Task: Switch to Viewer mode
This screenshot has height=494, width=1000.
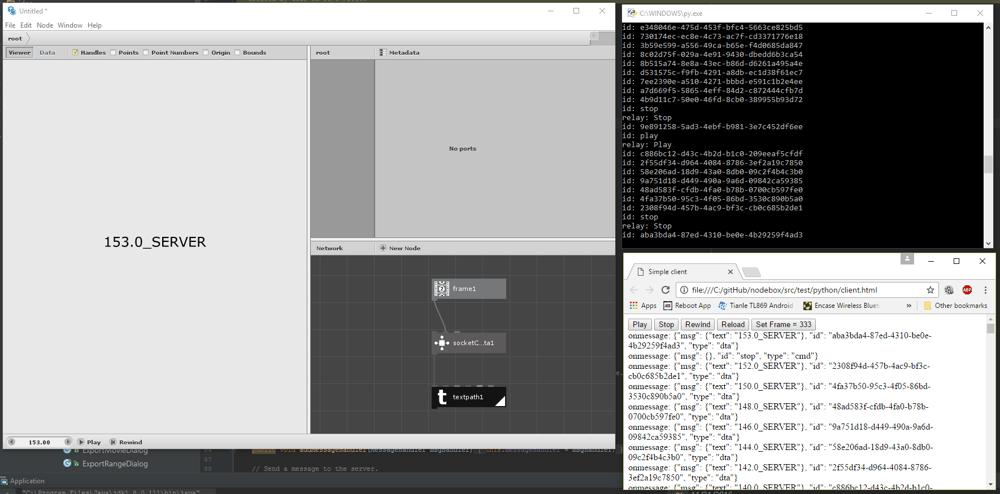Action: coord(19,52)
